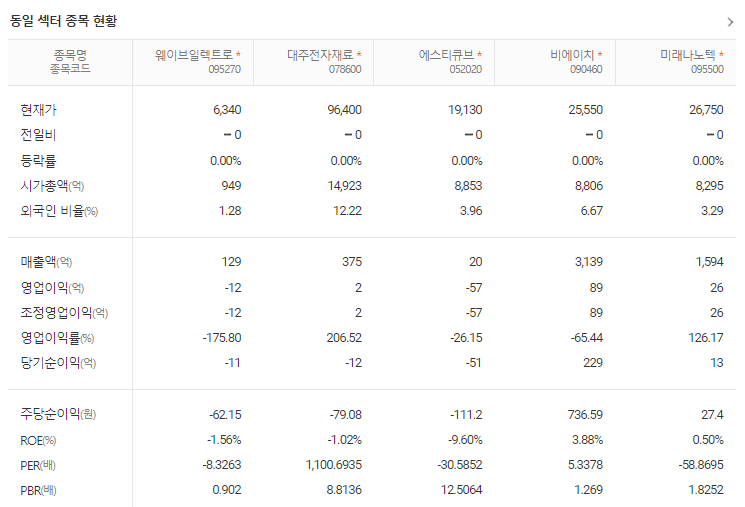
Task: Open 미래나노텍 stock link
Action: coord(688,55)
